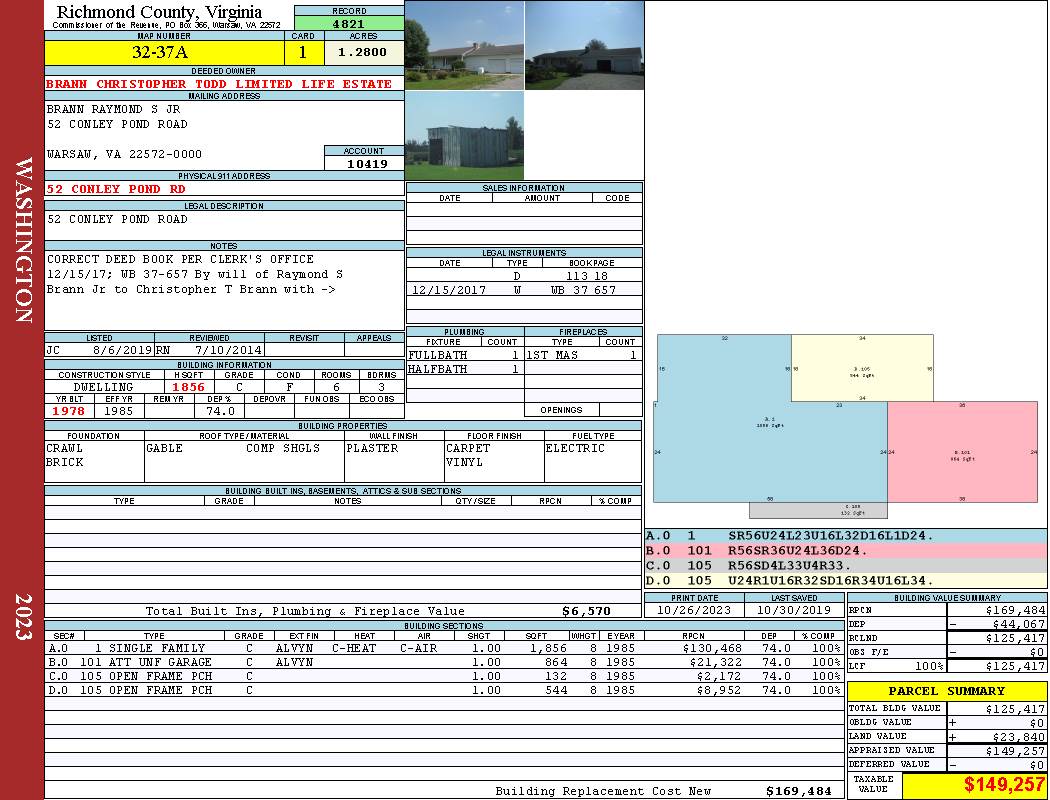Select the B.0 101 pink legend row
The image size is (1050, 800).
845,550
